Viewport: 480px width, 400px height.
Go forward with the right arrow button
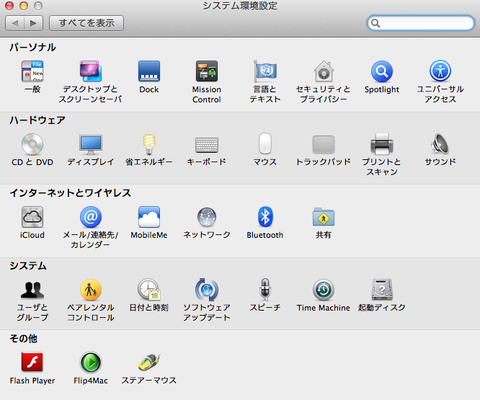click(x=33, y=23)
